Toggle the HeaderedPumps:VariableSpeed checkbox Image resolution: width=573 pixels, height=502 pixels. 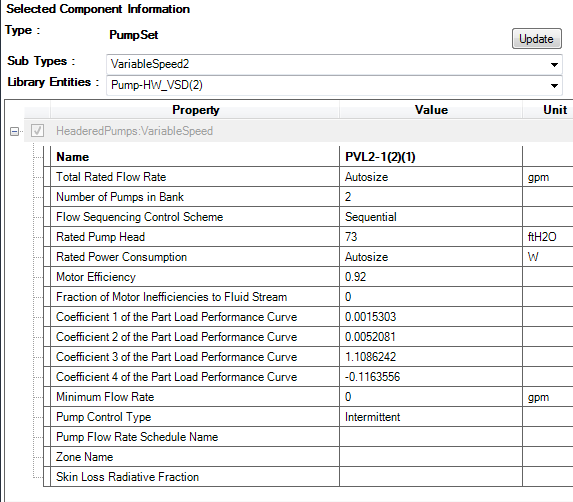[38, 131]
